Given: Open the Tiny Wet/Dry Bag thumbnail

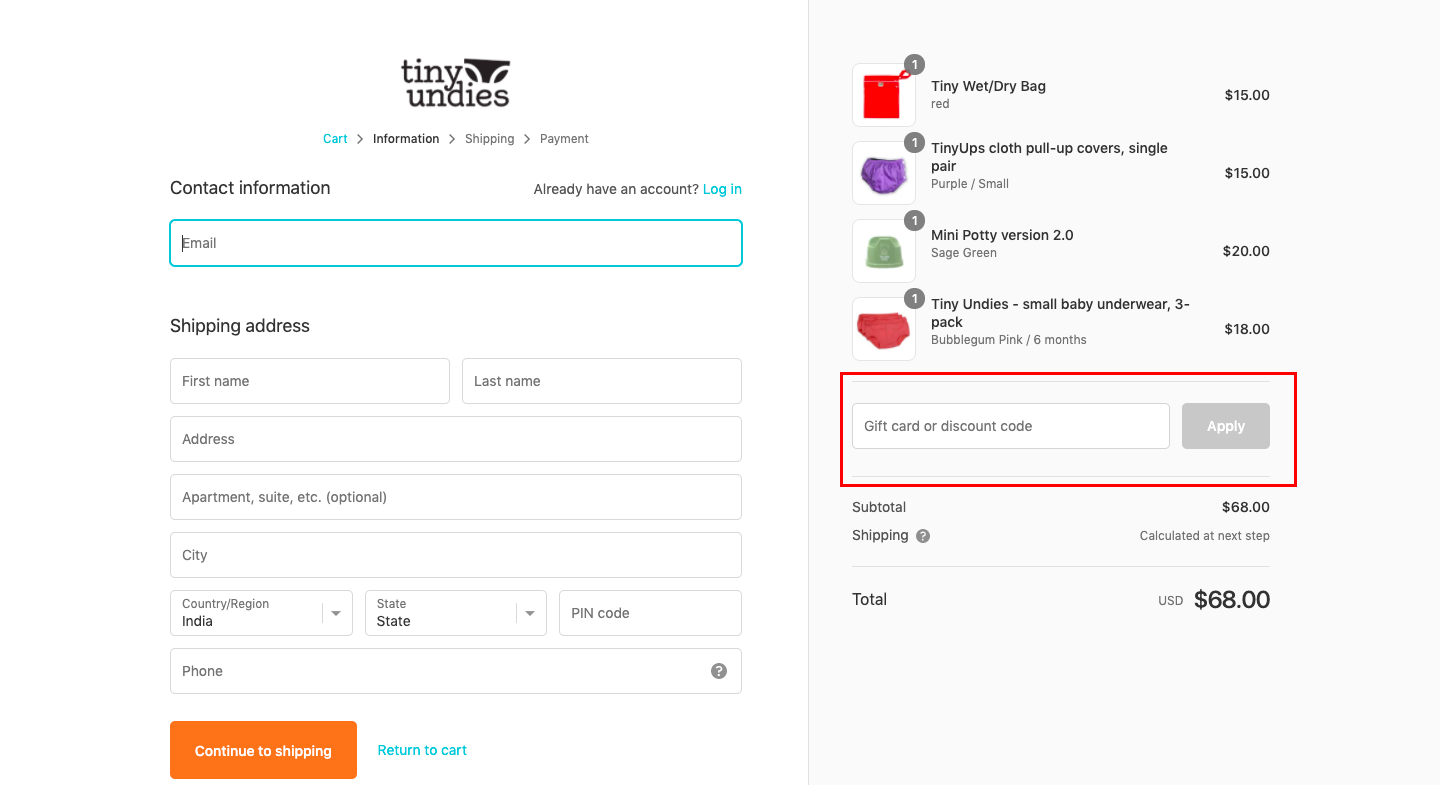Looking at the screenshot, I should click(x=884, y=95).
